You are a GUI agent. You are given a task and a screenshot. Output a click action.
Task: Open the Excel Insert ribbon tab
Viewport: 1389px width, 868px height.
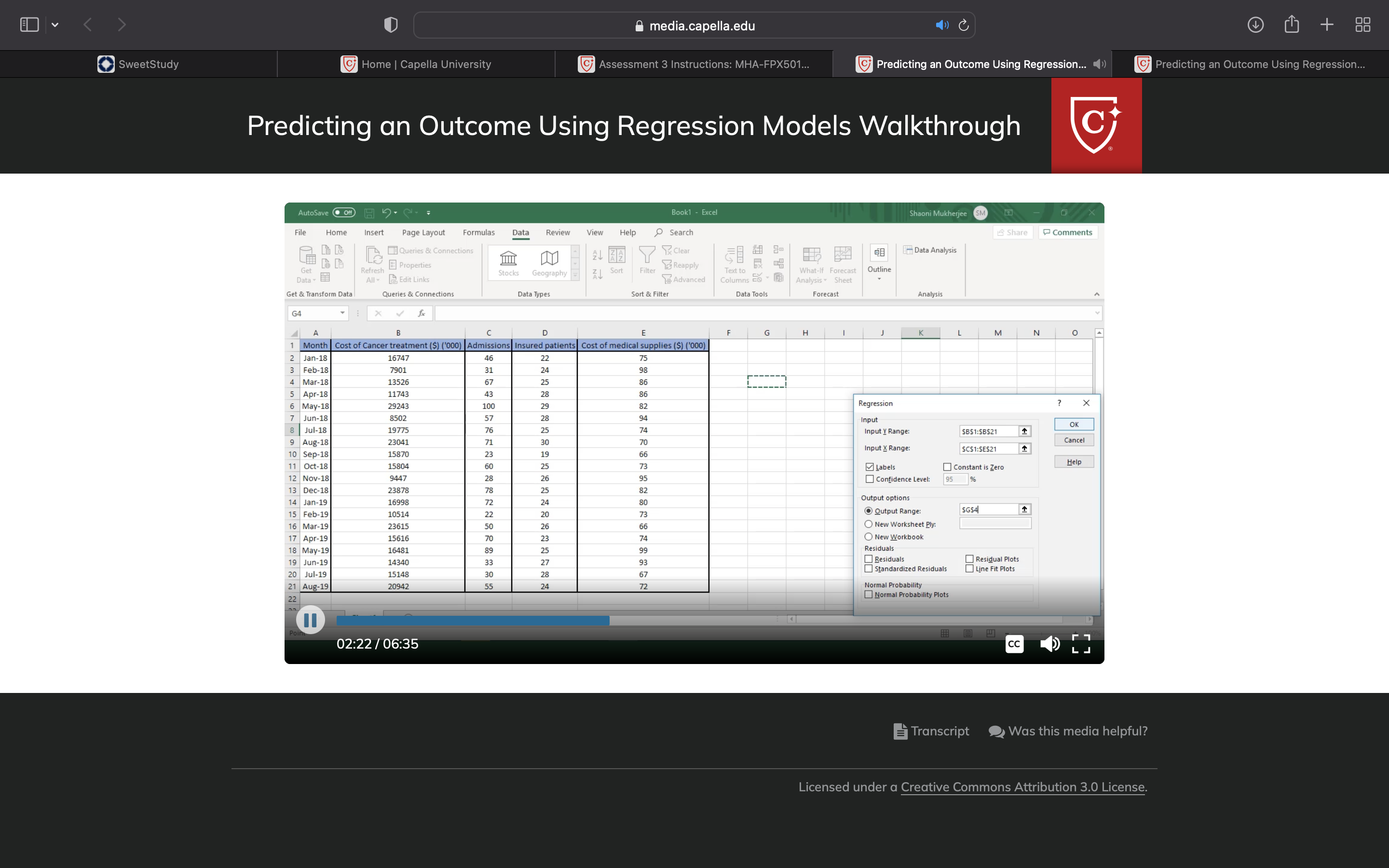[x=374, y=232]
